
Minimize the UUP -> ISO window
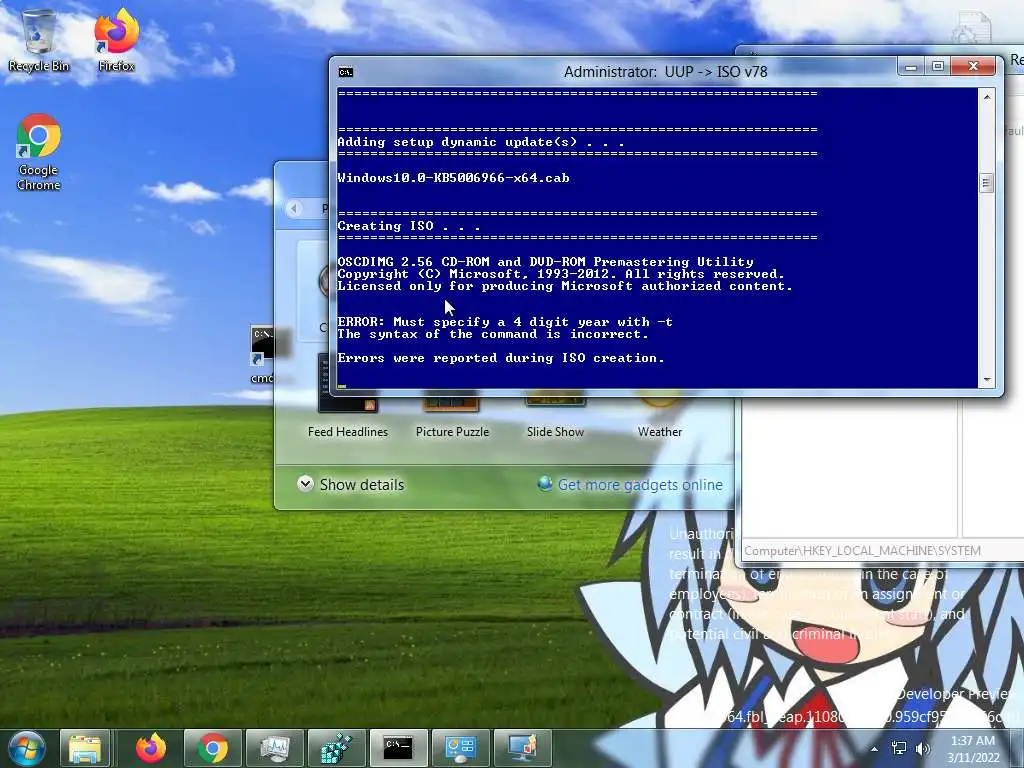[911, 67]
